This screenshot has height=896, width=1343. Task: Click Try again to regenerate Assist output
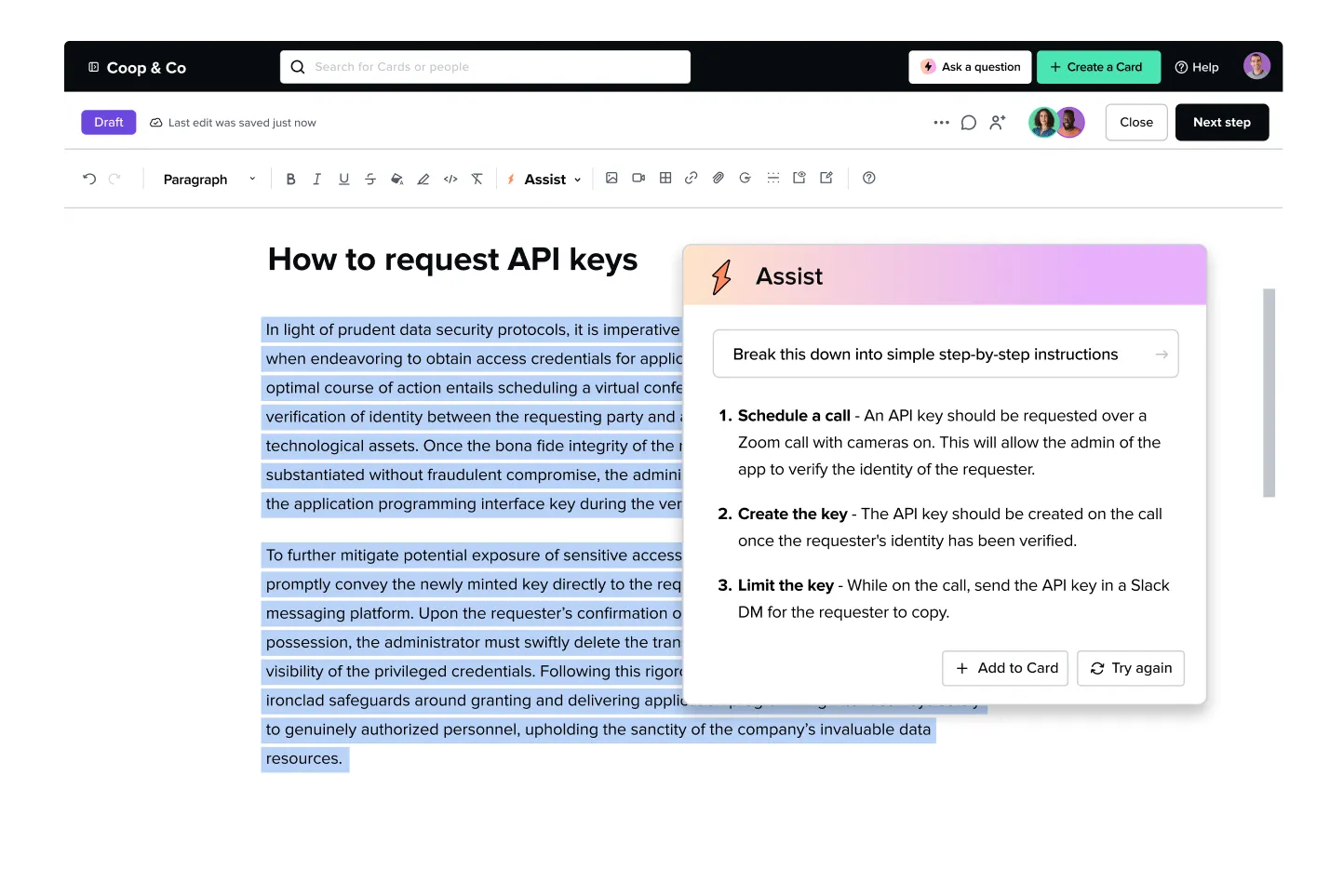pyautogui.click(x=1130, y=668)
